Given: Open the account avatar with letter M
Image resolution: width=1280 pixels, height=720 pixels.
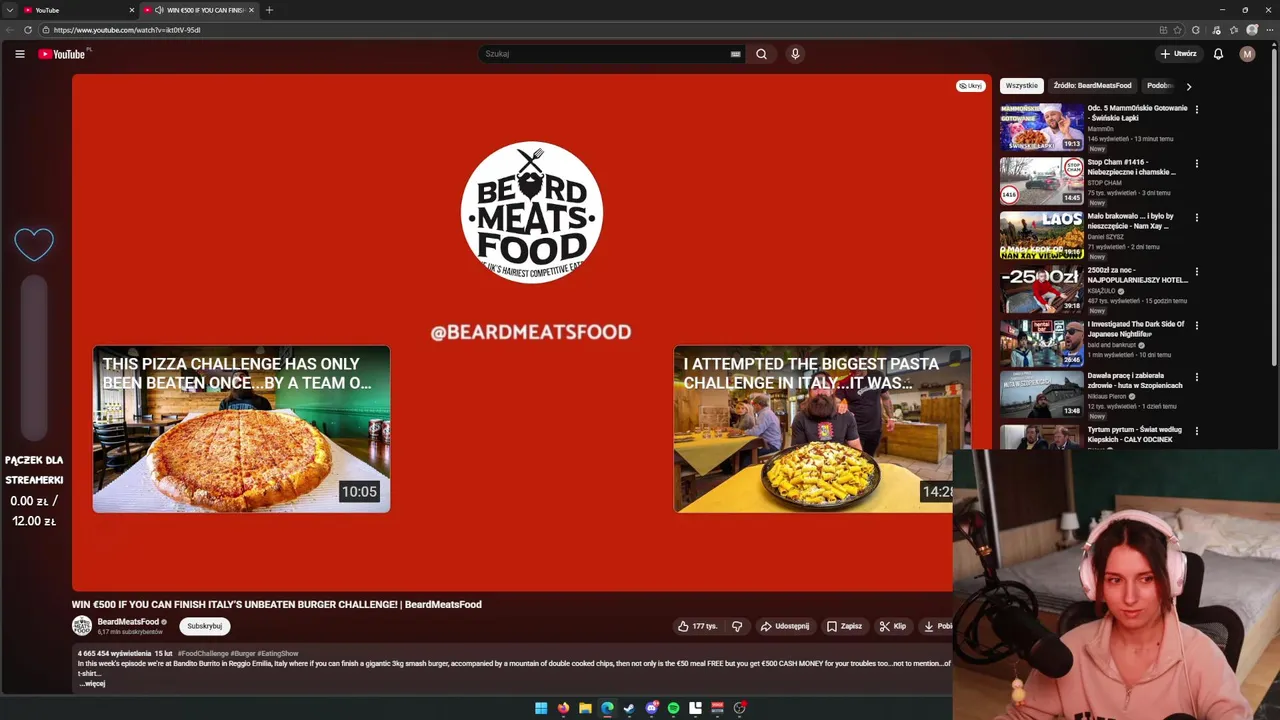Looking at the screenshot, I should click(1247, 54).
